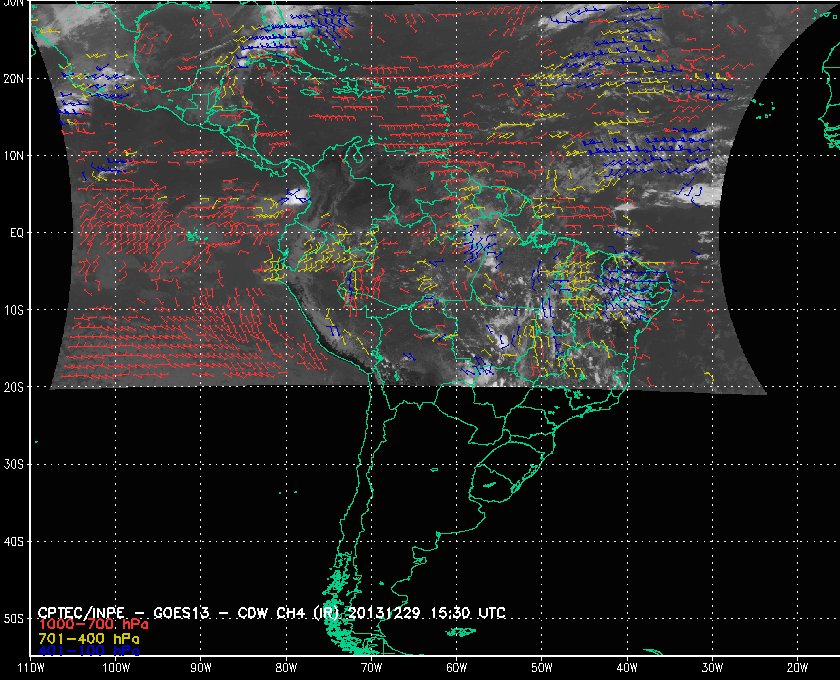Click the 30W longitude axis label
This screenshot has width=840, height=680.
[x=711, y=667]
